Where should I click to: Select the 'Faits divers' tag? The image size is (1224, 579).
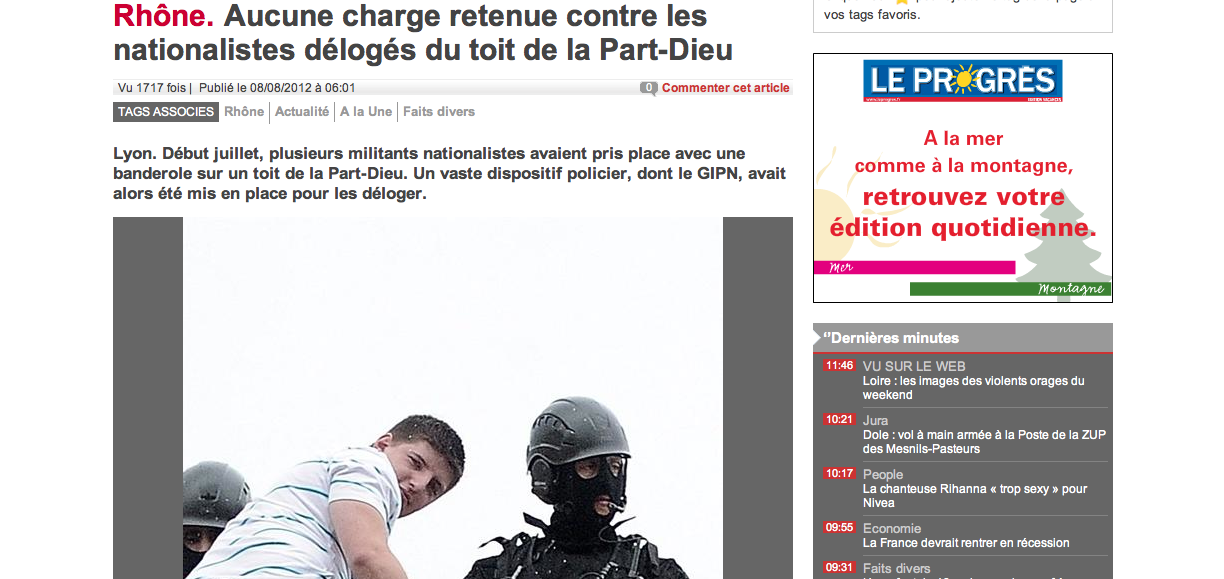pos(439,112)
